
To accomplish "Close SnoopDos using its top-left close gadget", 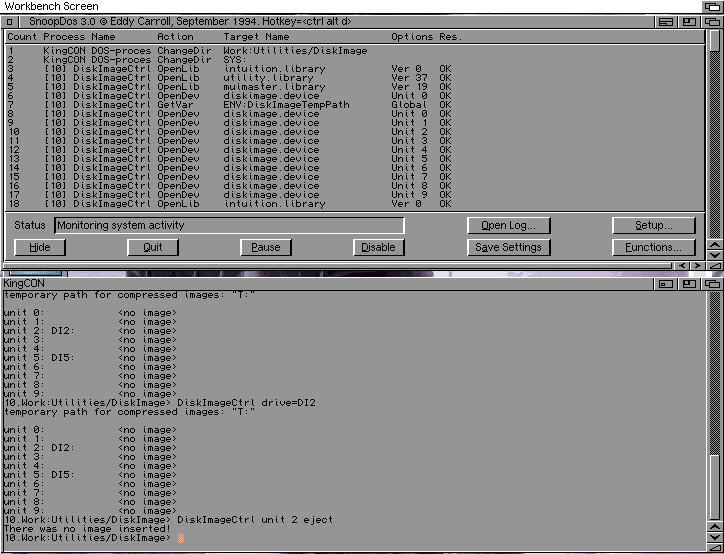I will click(x=9, y=22).
